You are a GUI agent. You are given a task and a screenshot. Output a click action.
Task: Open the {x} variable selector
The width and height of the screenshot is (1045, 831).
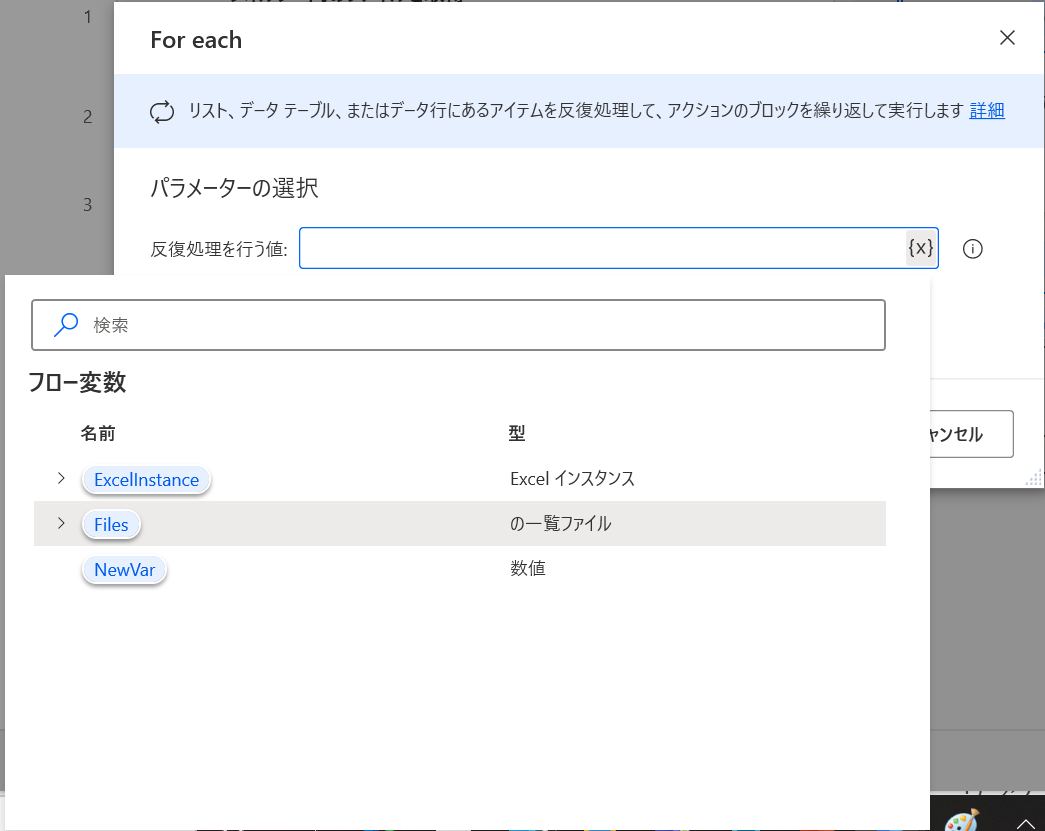[x=919, y=248]
